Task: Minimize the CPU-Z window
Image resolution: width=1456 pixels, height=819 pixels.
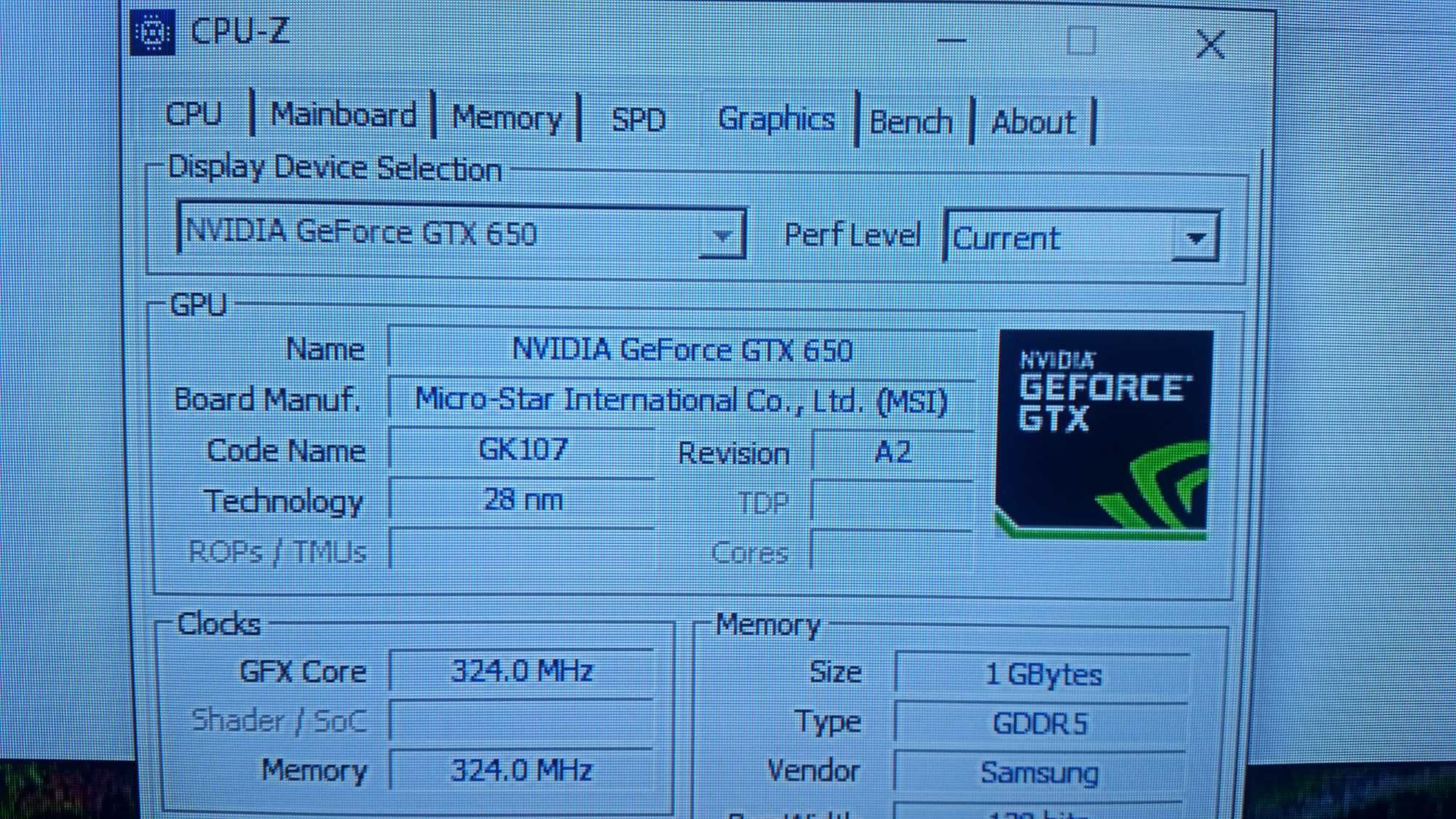Action: click(951, 41)
